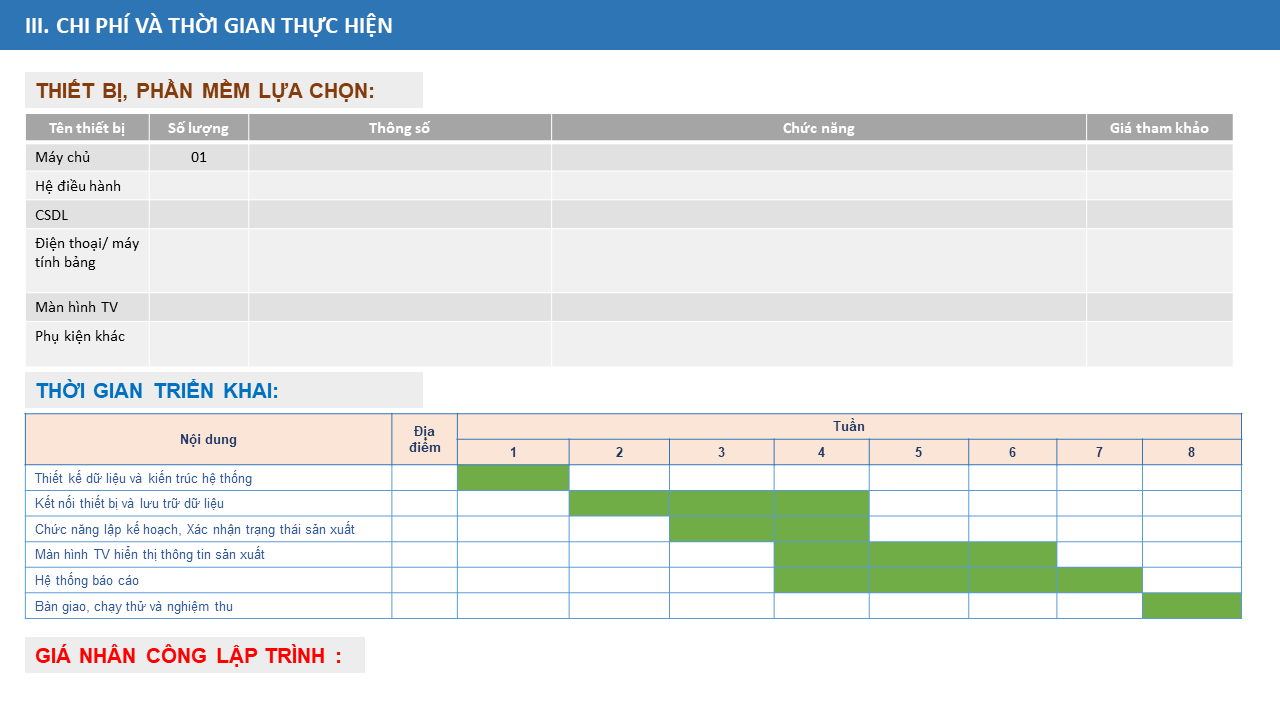The height and width of the screenshot is (720, 1280).
Task: Select the 'Hệ thống báo cáo' task row label
Action: [x=87, y=580]
